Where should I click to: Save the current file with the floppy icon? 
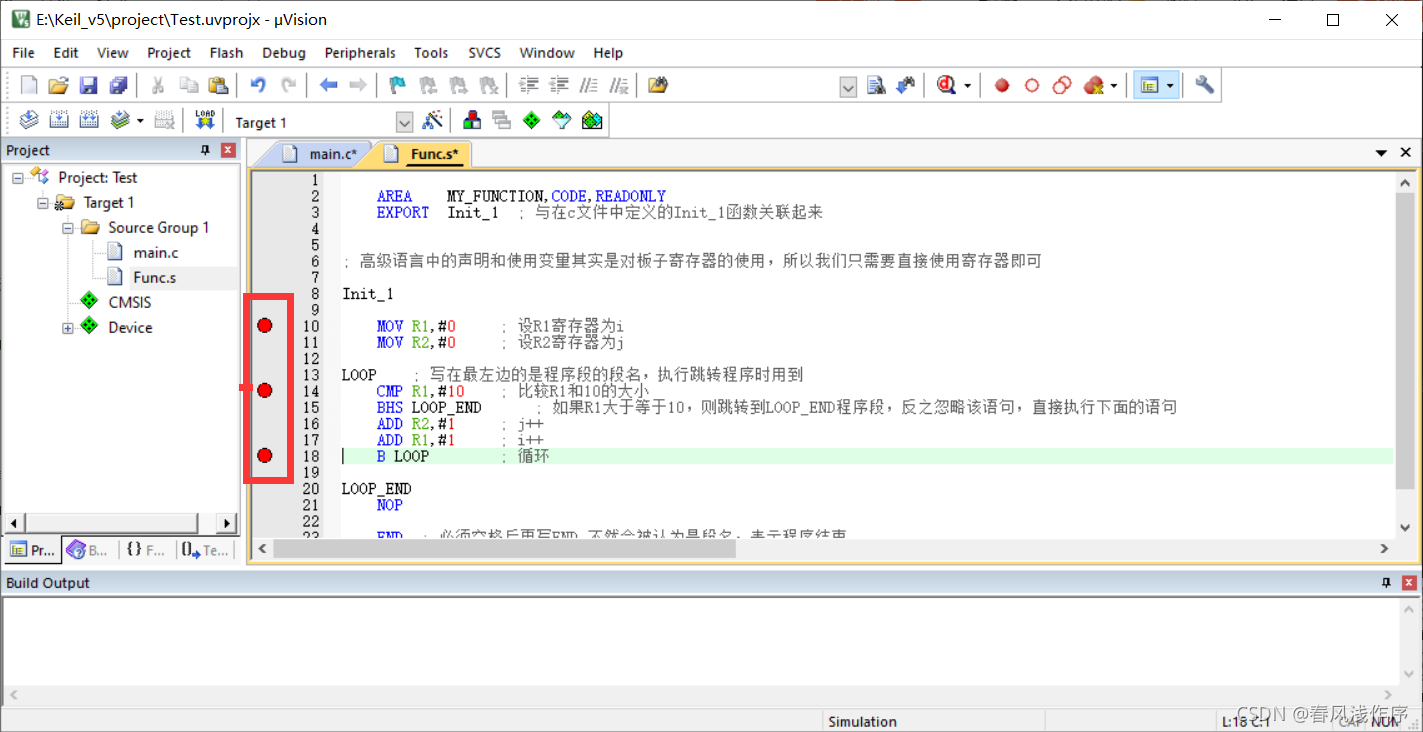[x=89, y=85]
